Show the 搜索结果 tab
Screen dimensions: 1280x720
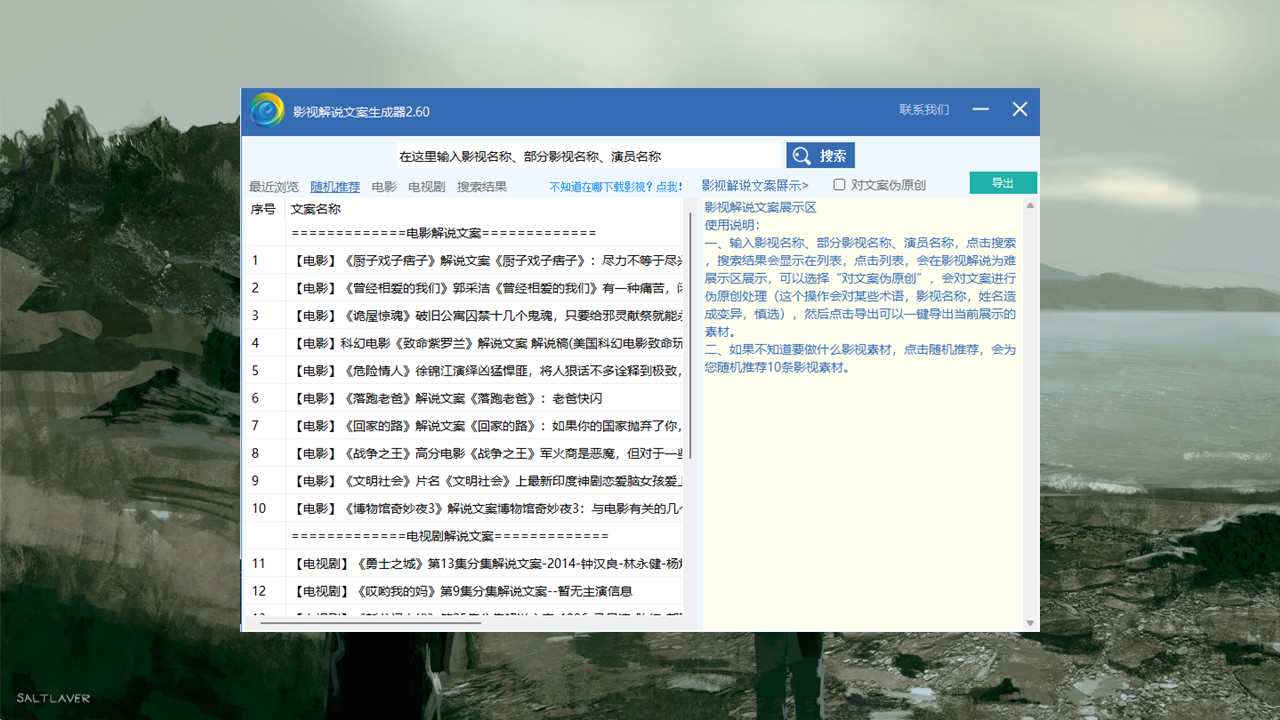point(482,187)
